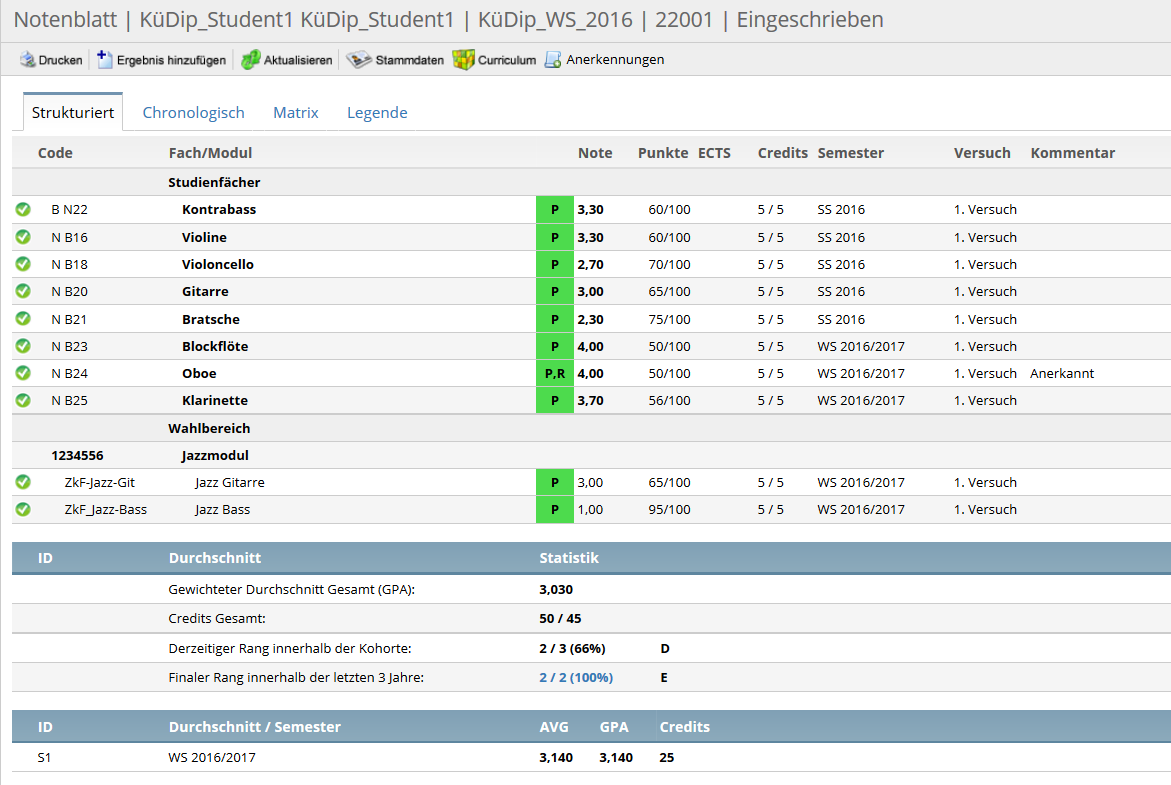Viewport: 1171px width, 785px height.
Task: Click points 56/100 for Klarinette
Action: [x=669, y=400]
